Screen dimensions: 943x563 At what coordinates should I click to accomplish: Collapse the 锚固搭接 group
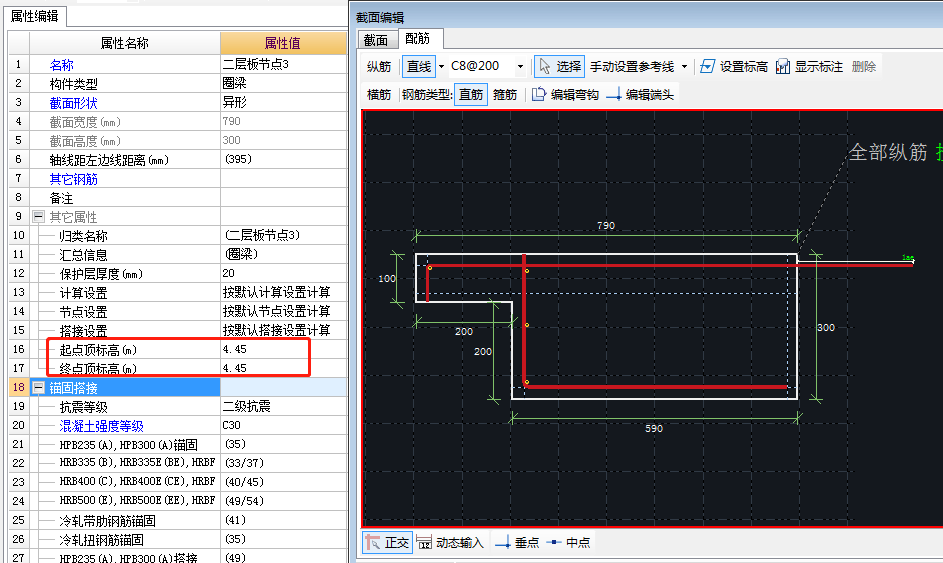coord(38,387)
